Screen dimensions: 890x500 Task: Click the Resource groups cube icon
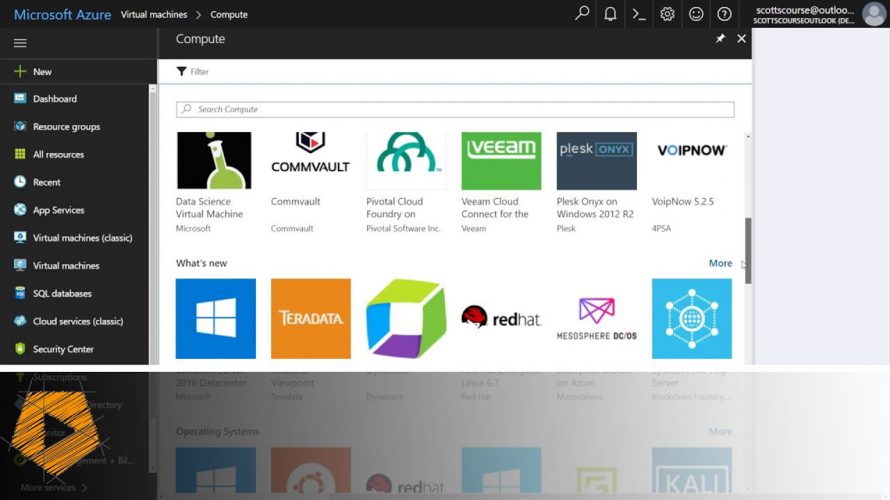(20, 126)
